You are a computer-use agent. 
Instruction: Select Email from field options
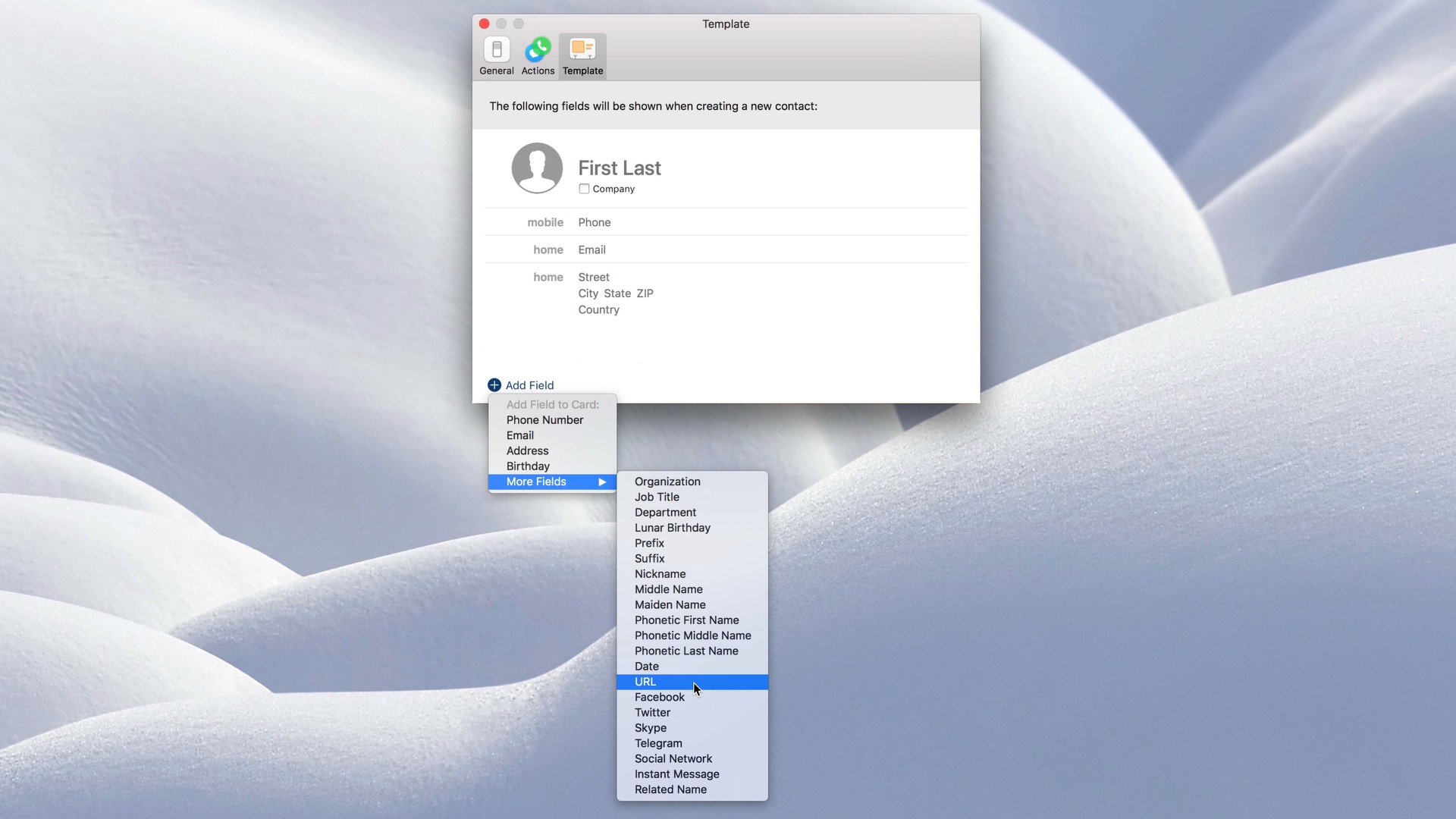519,435
